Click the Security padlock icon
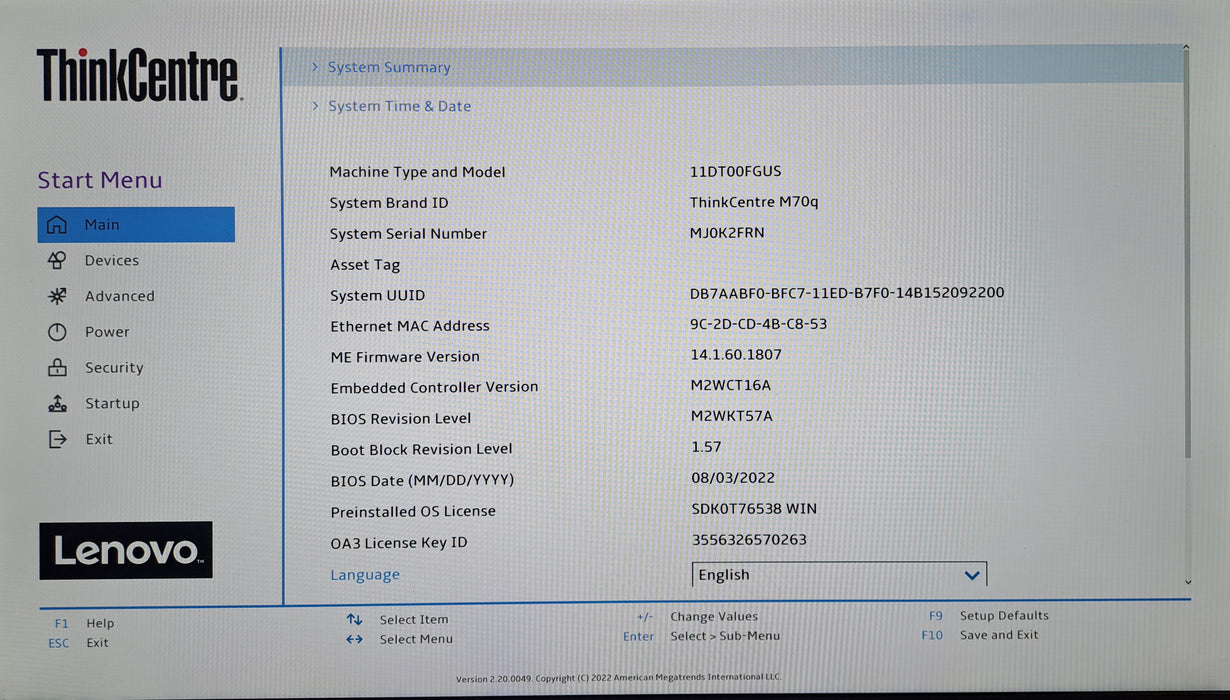The width and height of the screenshot is (1230, 700). pyautogui.click(x=57, y=367)
